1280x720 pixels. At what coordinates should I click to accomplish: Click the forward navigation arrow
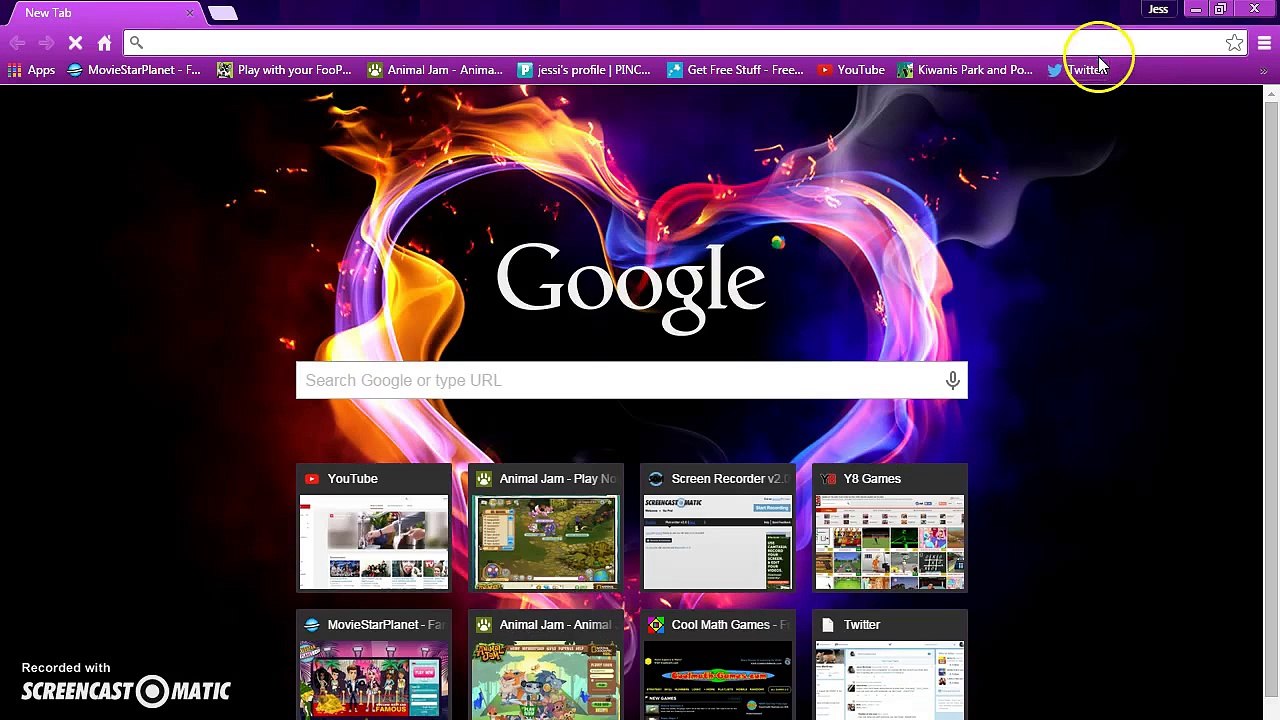pyautogui.click(x=46, y=43)
